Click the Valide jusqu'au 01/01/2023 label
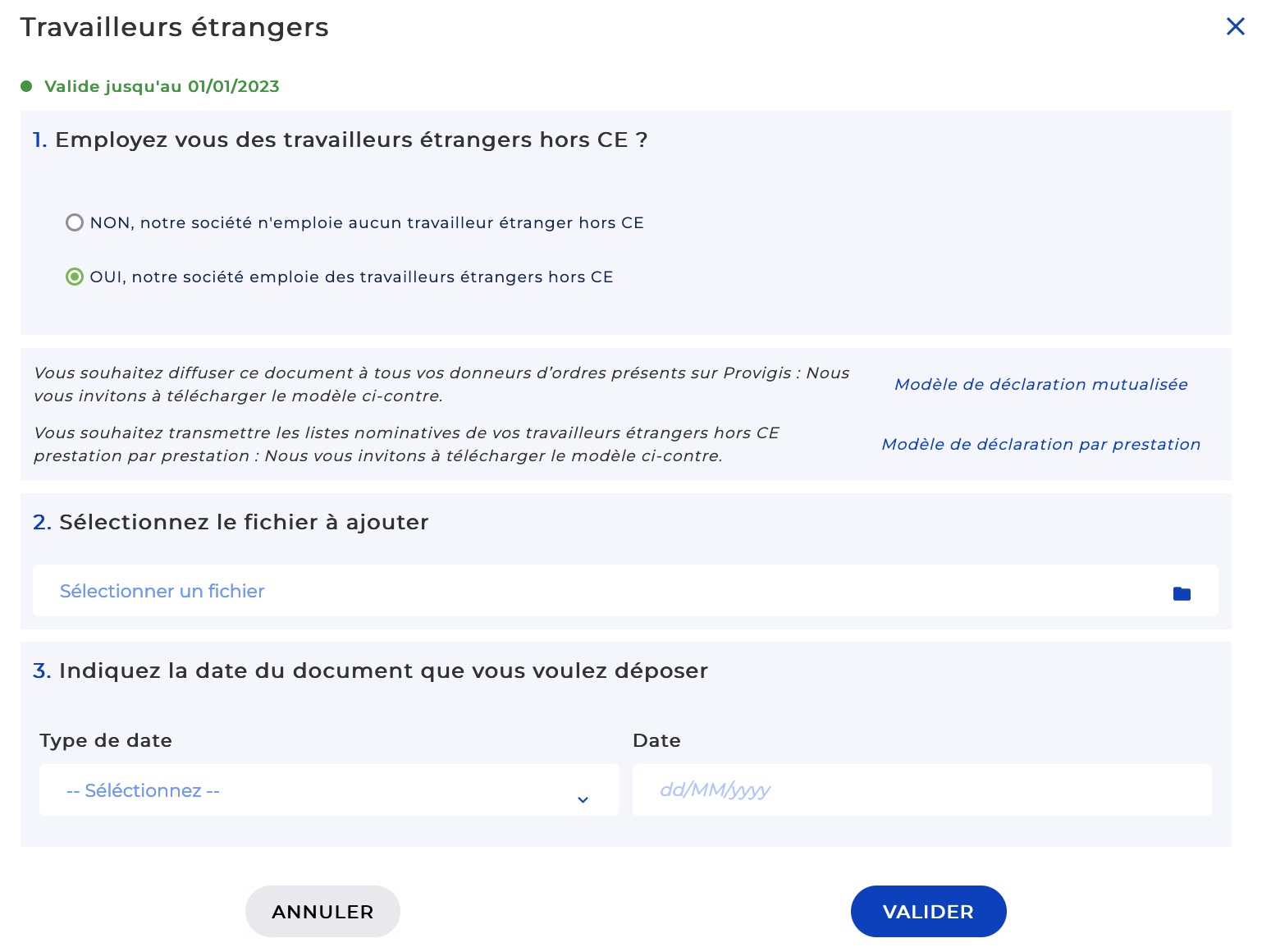Image resolution: width=1262 pixels, height=952 pixels. pos(162,85)
